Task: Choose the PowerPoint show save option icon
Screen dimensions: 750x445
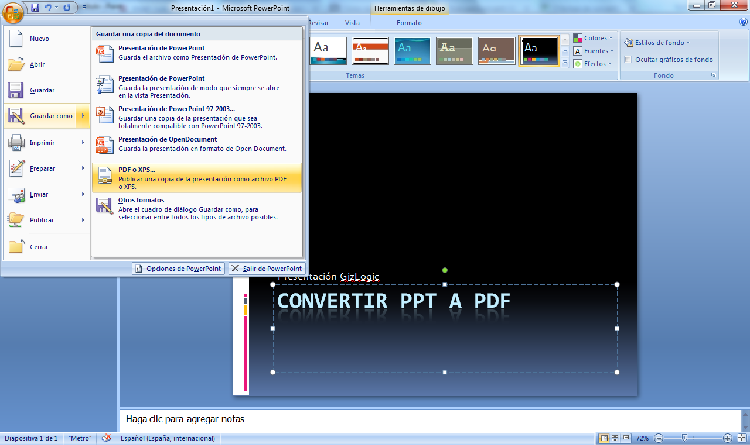Action: (x=104, y=85)
